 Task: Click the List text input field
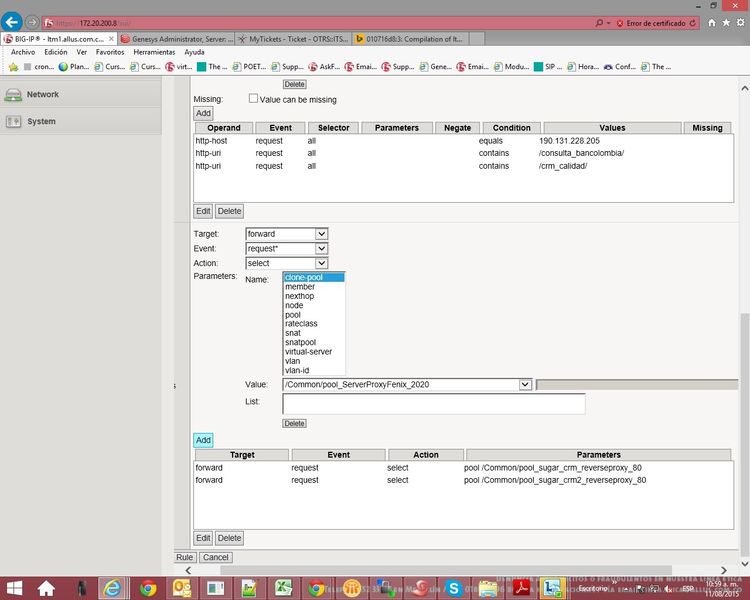pos(434,403)
